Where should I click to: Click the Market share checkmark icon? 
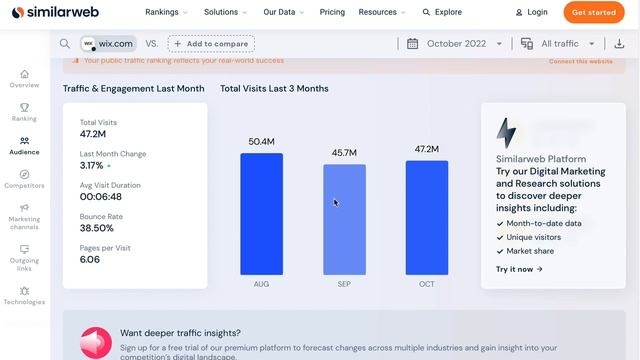tap(500, 251)
